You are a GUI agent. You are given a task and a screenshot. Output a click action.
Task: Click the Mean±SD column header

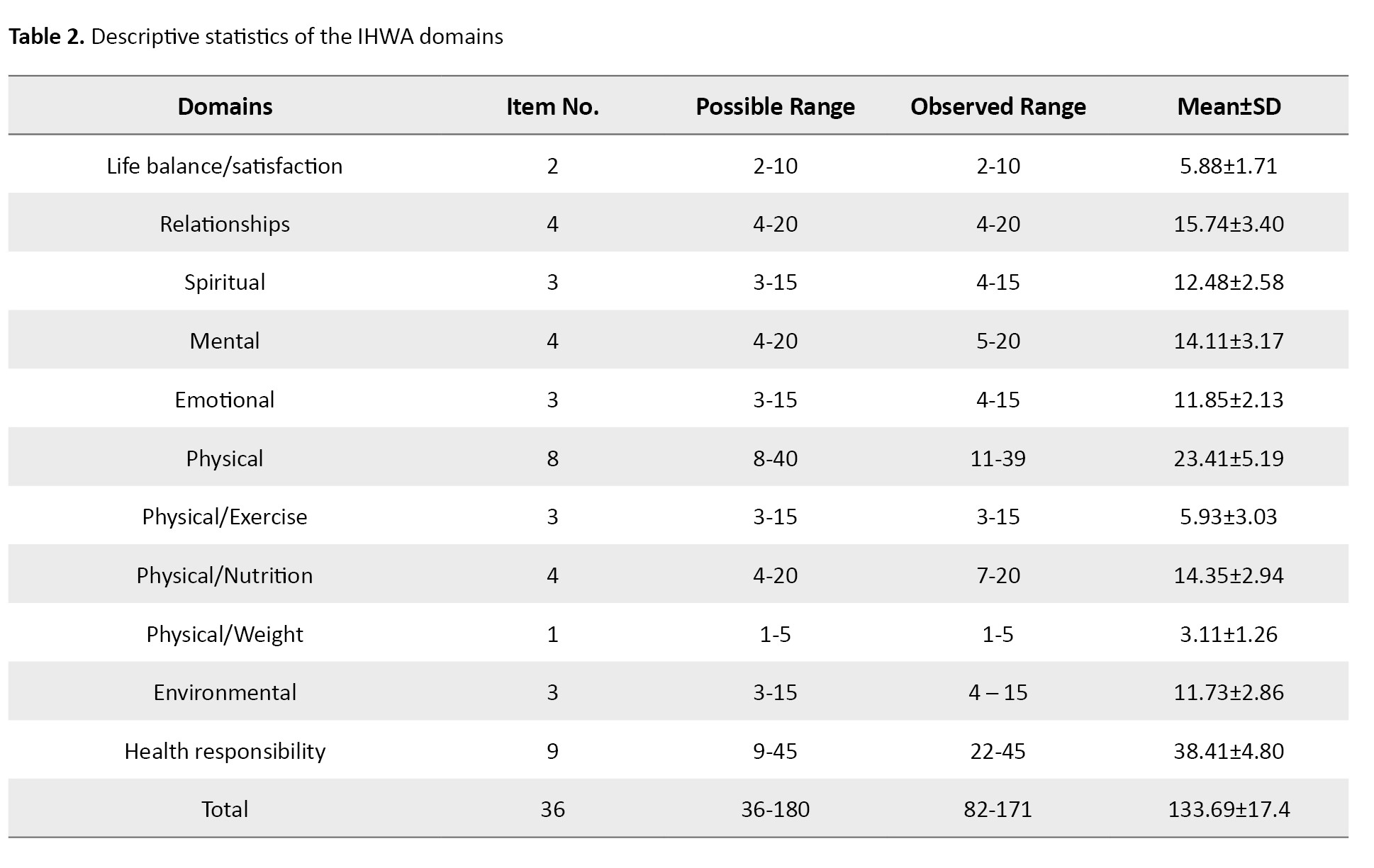1229,106
